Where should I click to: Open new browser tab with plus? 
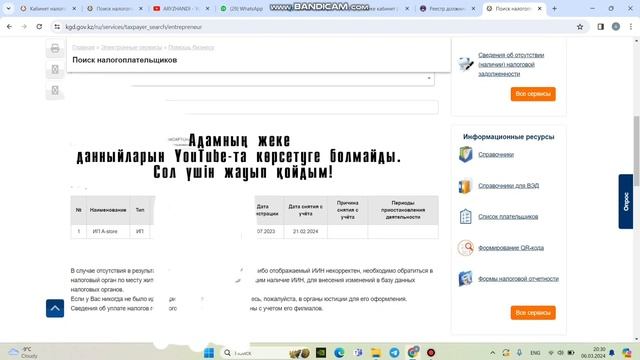(x=554, y=8)
